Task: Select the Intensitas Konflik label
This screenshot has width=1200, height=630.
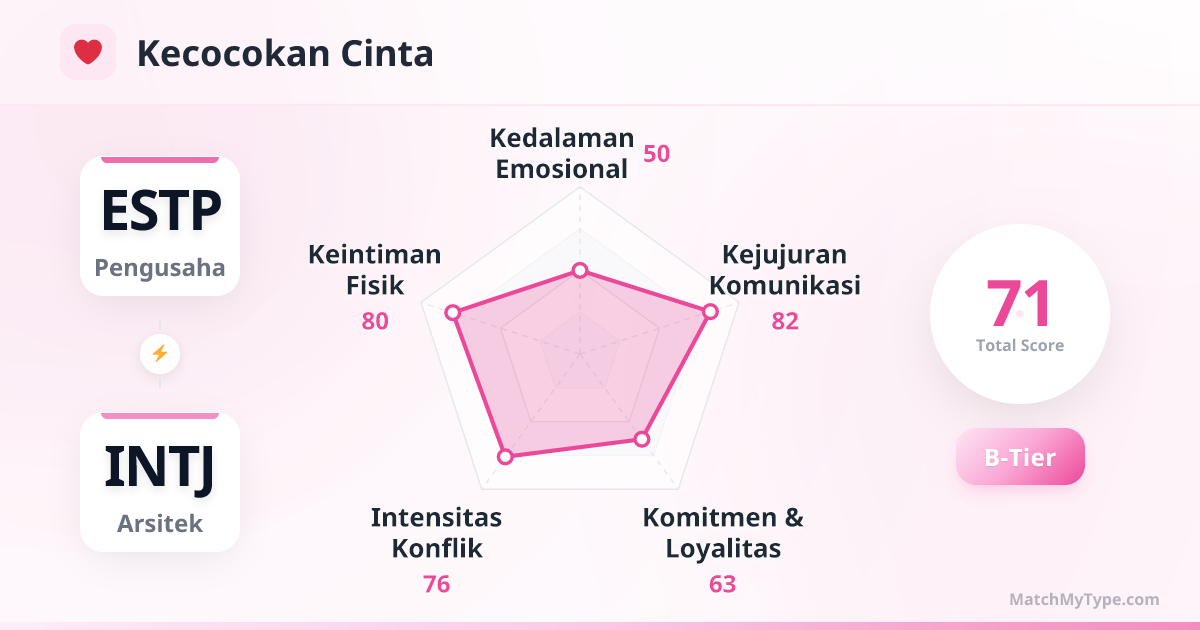Action: tap(436, 533)
